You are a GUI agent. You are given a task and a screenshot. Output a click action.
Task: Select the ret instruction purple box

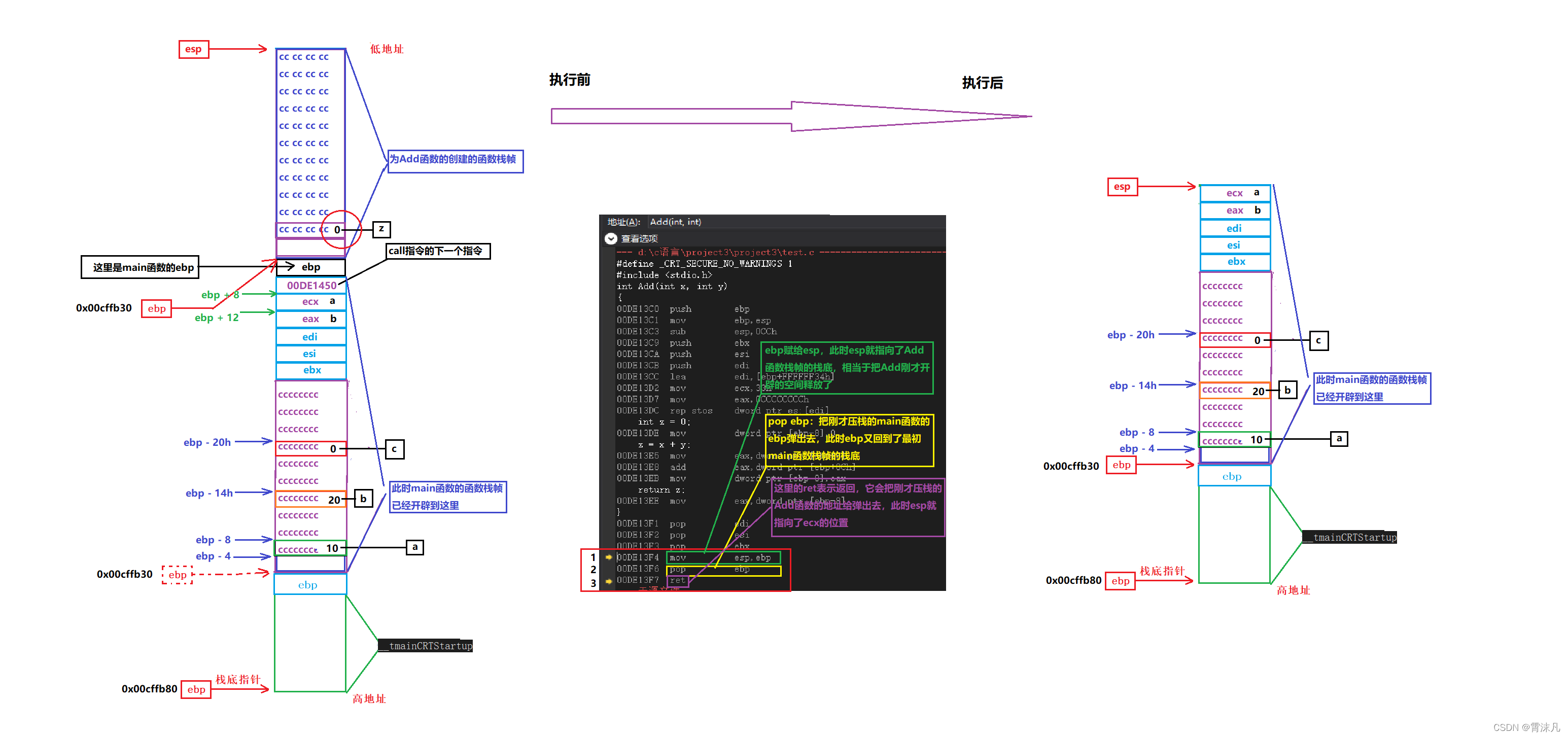pos(678,581)
